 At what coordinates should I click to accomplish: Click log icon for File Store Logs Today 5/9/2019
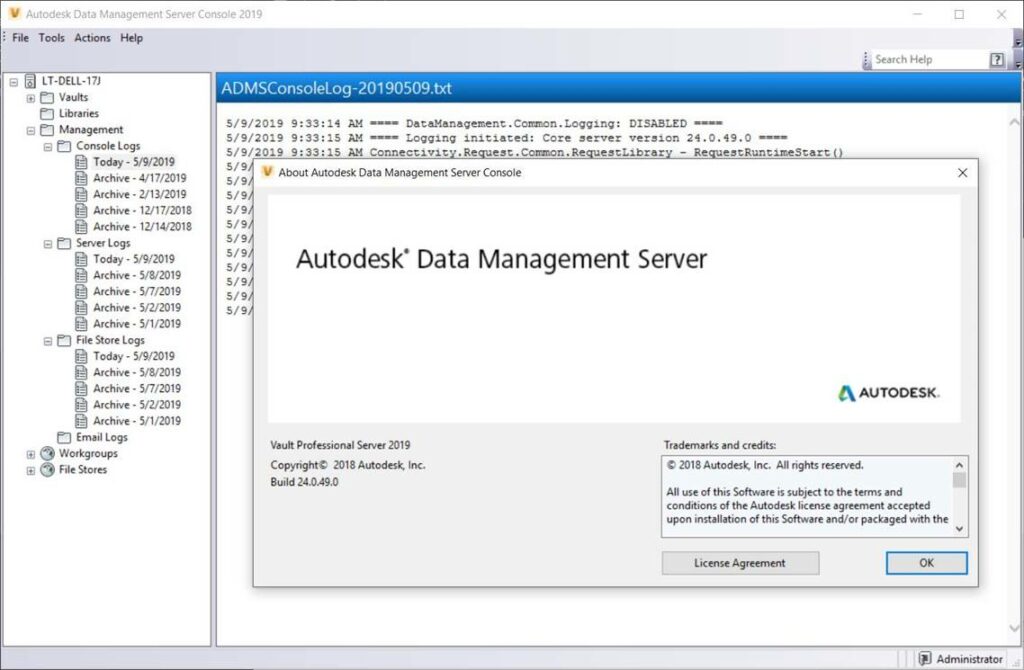[81, 357]
